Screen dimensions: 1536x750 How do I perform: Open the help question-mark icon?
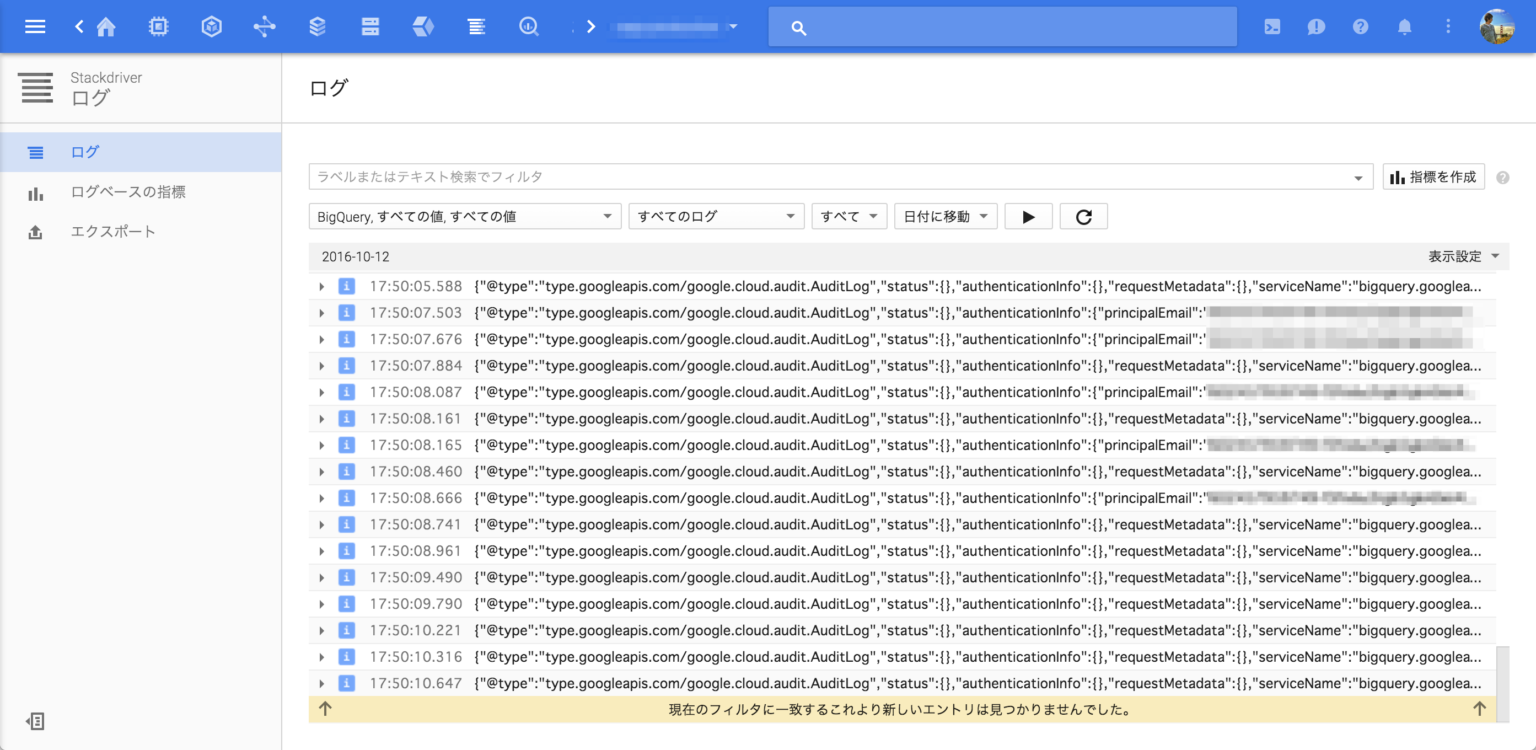(1361, 26)
